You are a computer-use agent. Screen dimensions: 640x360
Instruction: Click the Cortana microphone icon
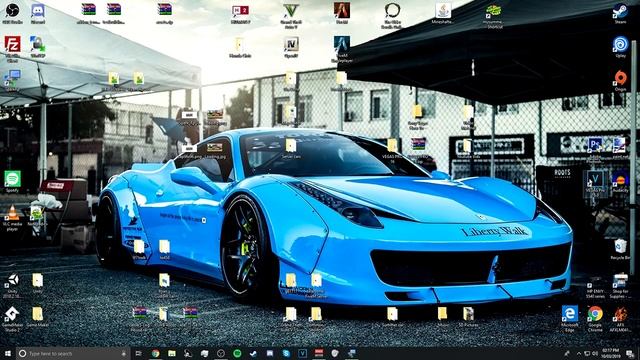[x=124, y=353]
